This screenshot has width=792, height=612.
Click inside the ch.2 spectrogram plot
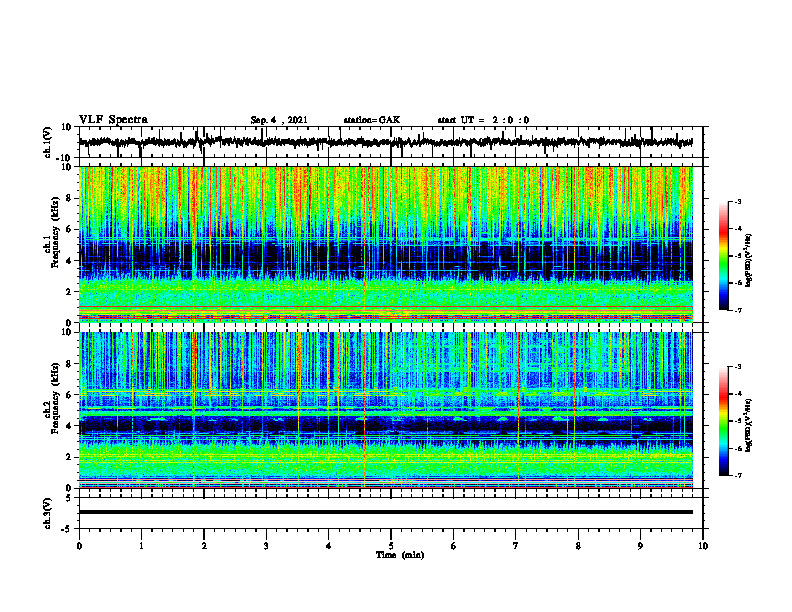click(x=385, y=410)
